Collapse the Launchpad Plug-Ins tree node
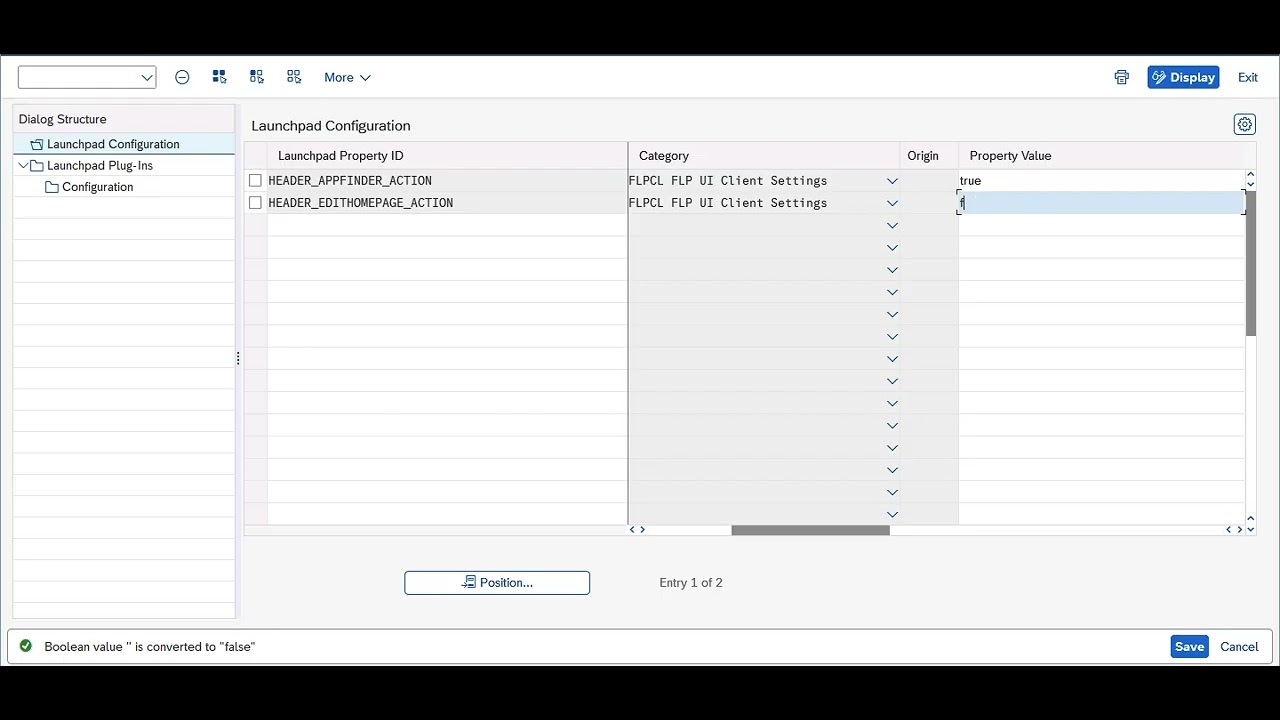 click(x=23, y=166)
